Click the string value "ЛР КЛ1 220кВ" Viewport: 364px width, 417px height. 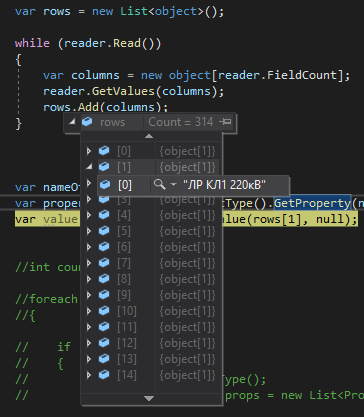click(224, 184)
